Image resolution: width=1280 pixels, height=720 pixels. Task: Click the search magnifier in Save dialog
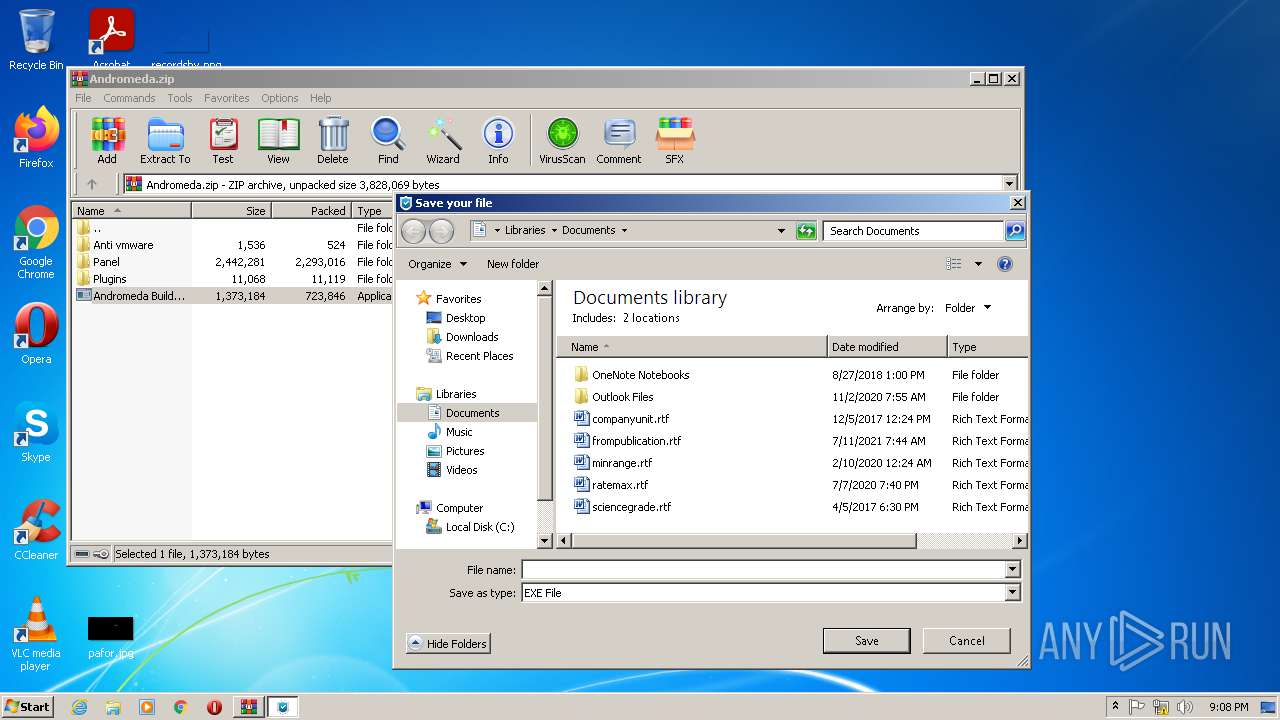(1015, 231)
